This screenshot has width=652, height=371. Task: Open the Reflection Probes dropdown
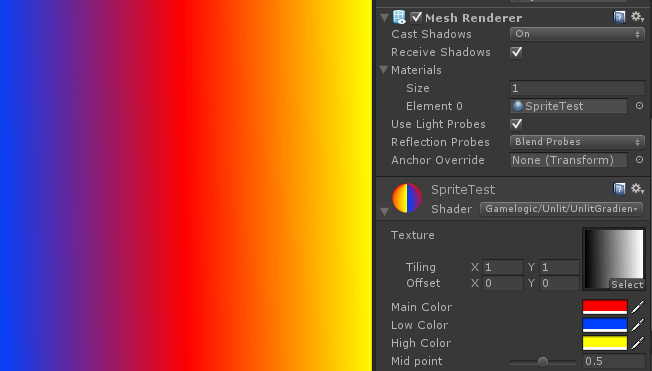point(577,142)
